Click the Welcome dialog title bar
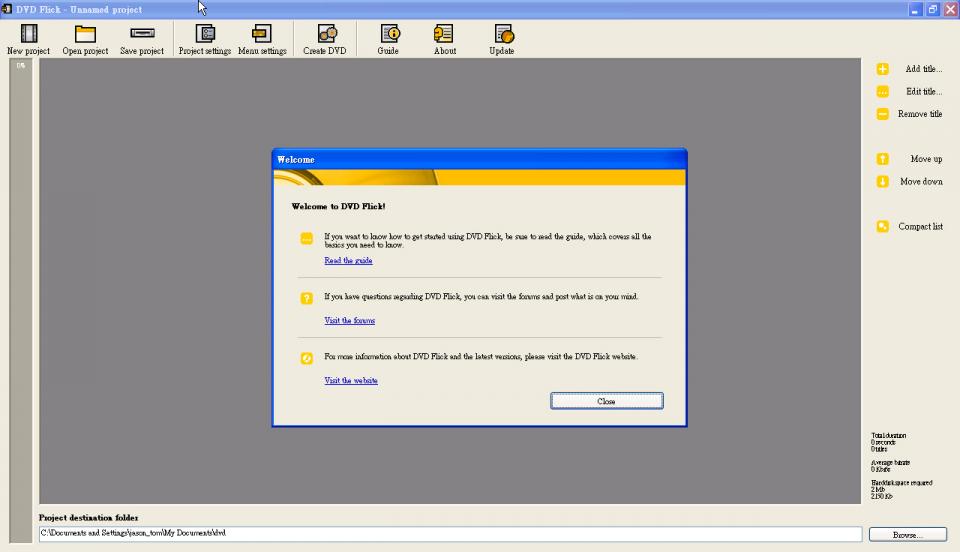Viewport: 960px width, 552px height. (479, 160)
